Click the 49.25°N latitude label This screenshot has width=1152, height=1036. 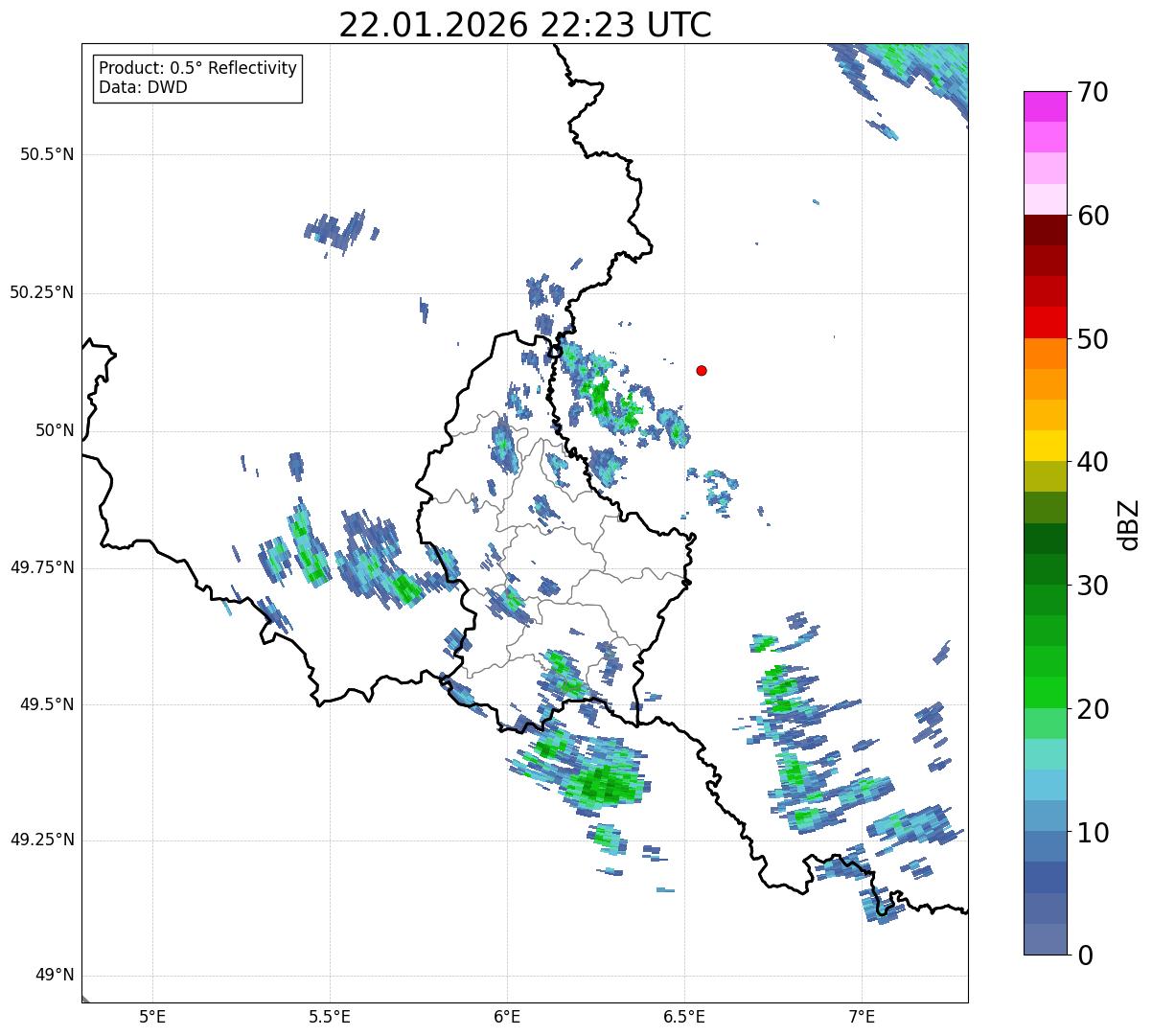click(x=42, y=840)
